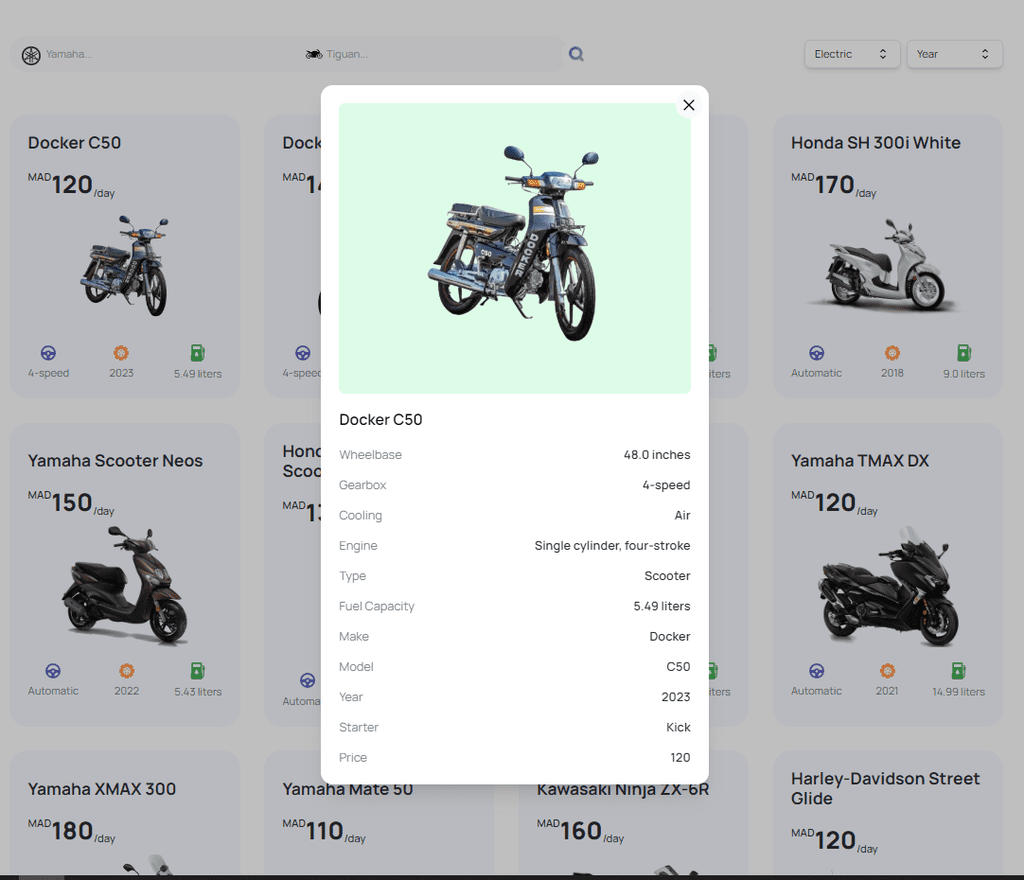Click the Yamaha Mate 50 card price 110
The height and width of the screenshot is (880, 1024).
(324, 831)
